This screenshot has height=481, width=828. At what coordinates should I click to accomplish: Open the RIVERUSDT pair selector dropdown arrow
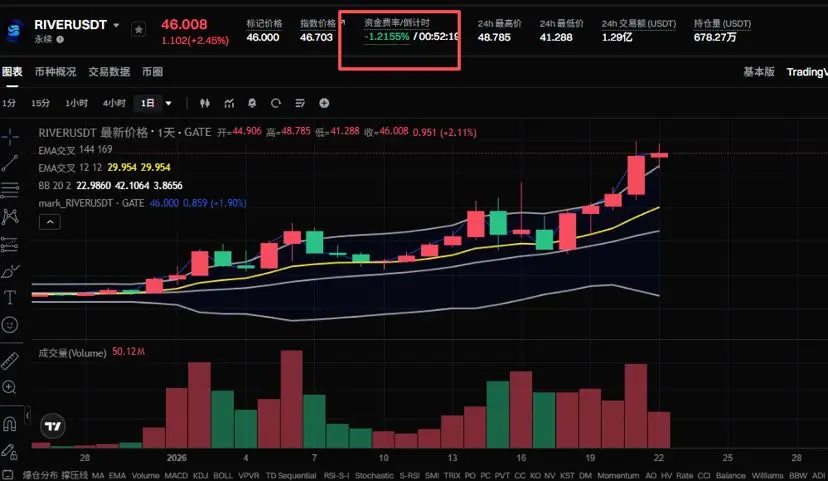coord(116,25)
